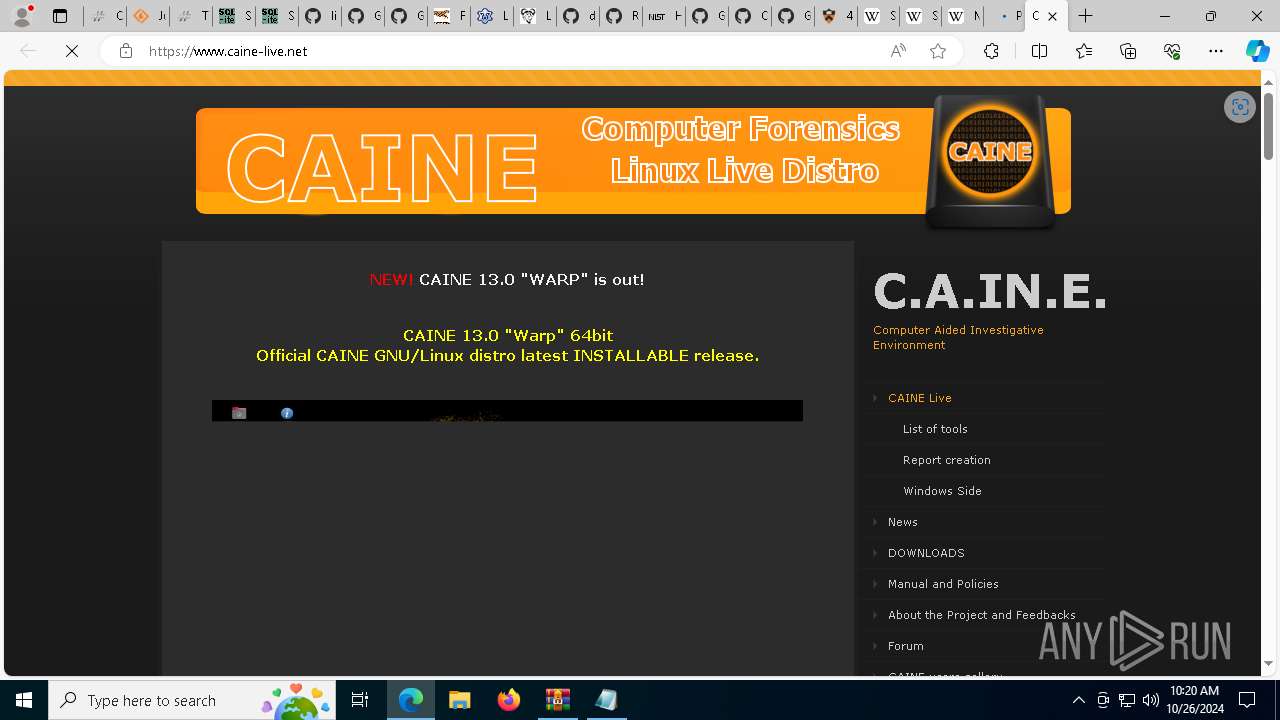Open File Explorer from taskbar
1280x720 pixels.
point(459,700)
